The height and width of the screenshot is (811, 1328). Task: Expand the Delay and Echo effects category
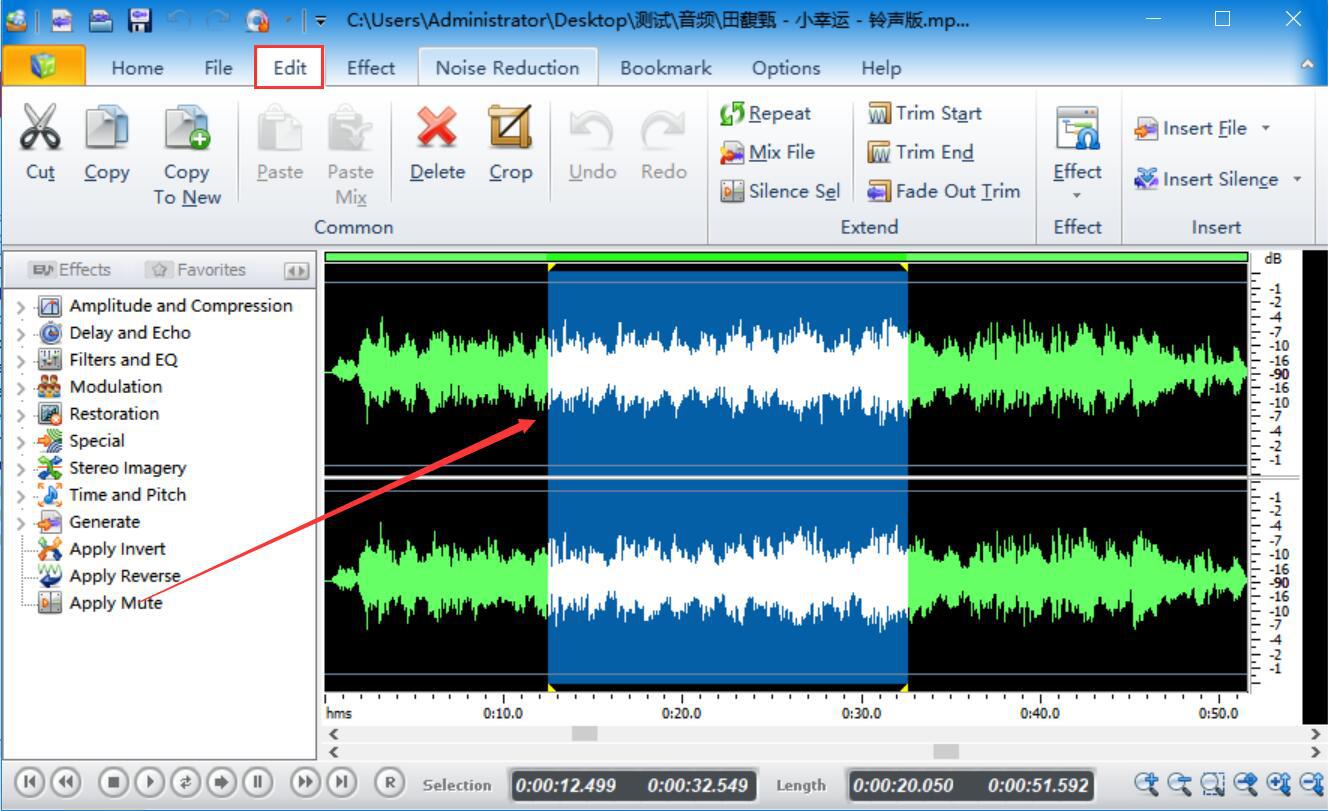(x=21, y=332)
